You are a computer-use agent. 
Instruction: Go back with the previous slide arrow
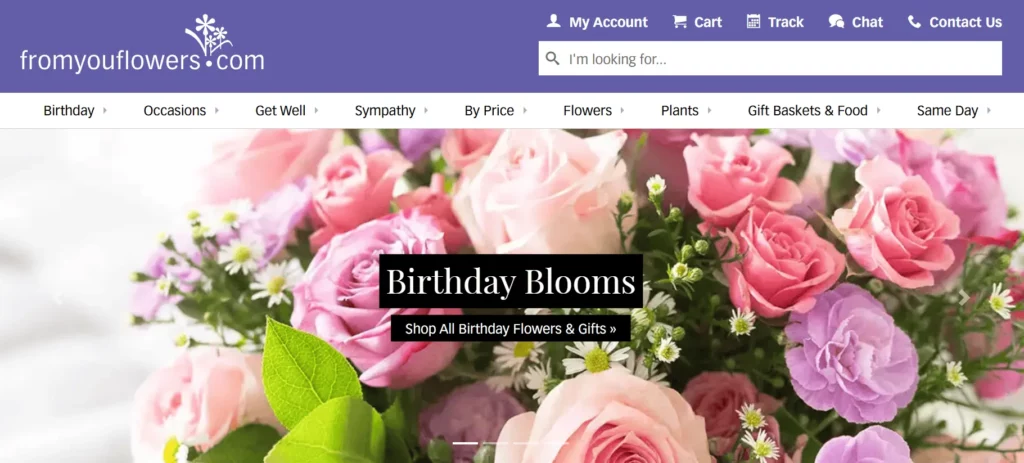click(x=59, y=297)
